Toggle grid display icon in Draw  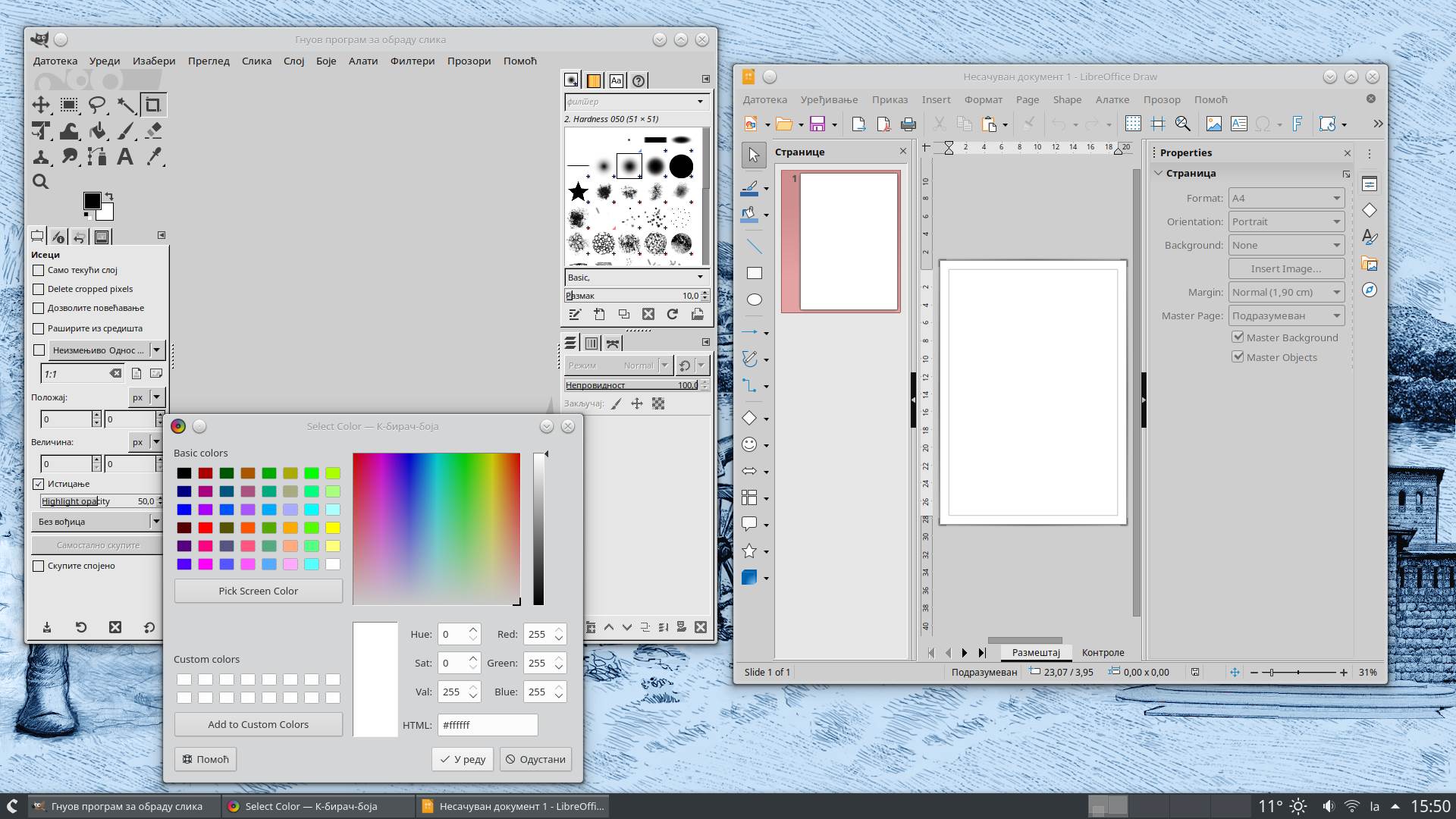point(1133,124)
